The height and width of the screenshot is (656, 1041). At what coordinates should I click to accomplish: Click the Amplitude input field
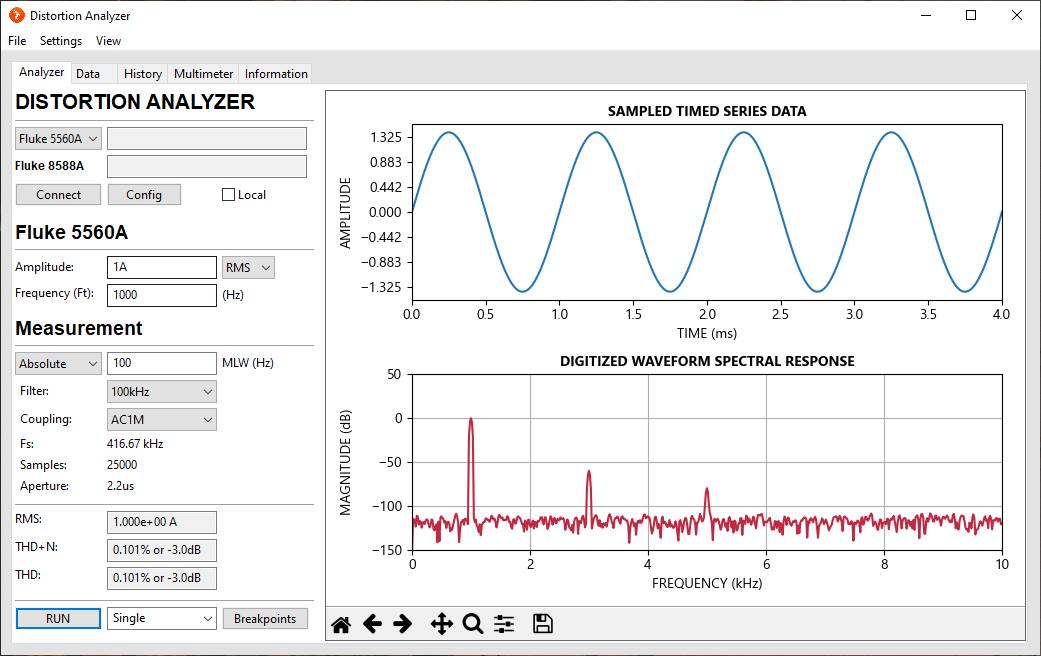tap(161, 268)
